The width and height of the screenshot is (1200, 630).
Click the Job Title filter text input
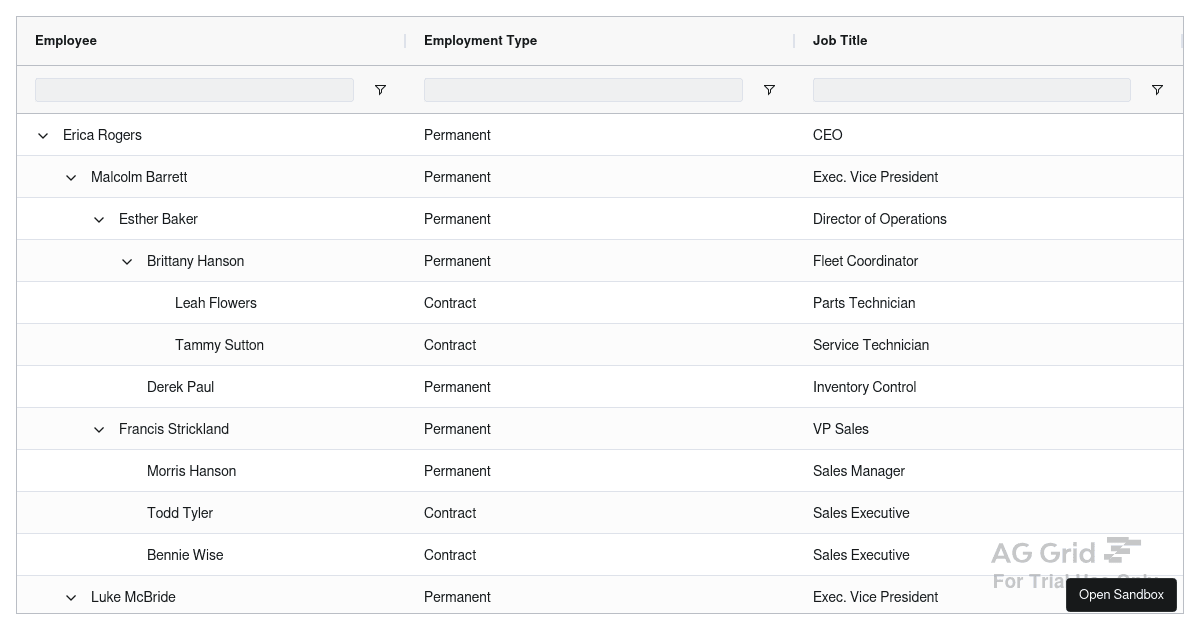tap(971, 89)
